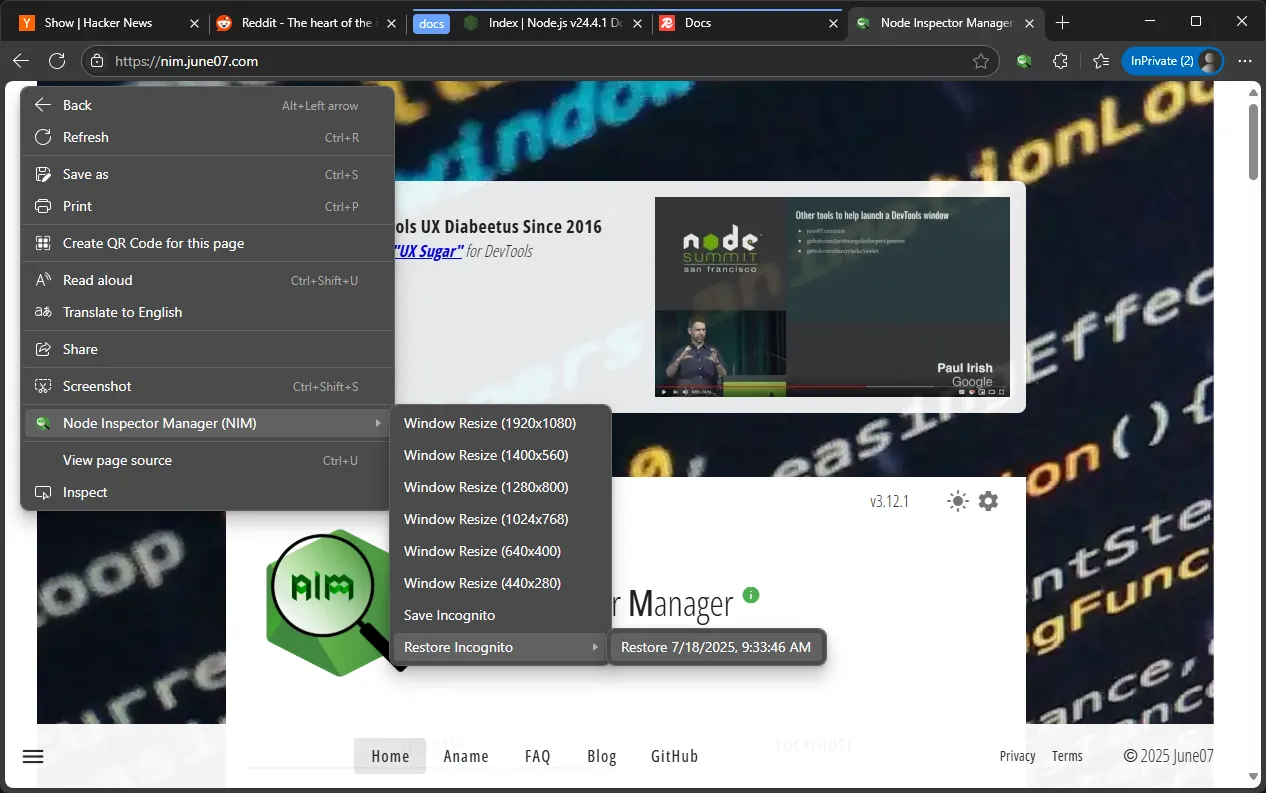Expand Node Inspector Manager (NIM) submenu
The image size is (1266, 793).
(x=207, y=423)
